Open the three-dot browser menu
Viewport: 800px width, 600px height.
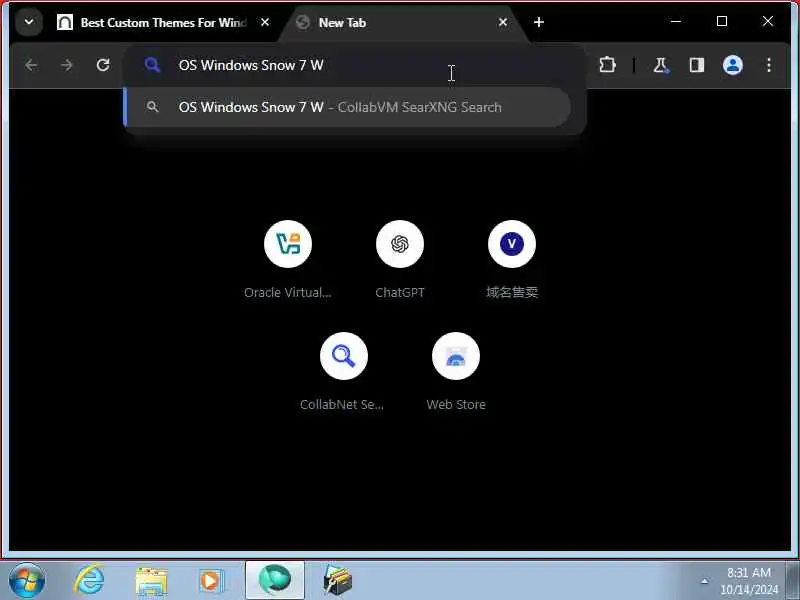point(768,65)
